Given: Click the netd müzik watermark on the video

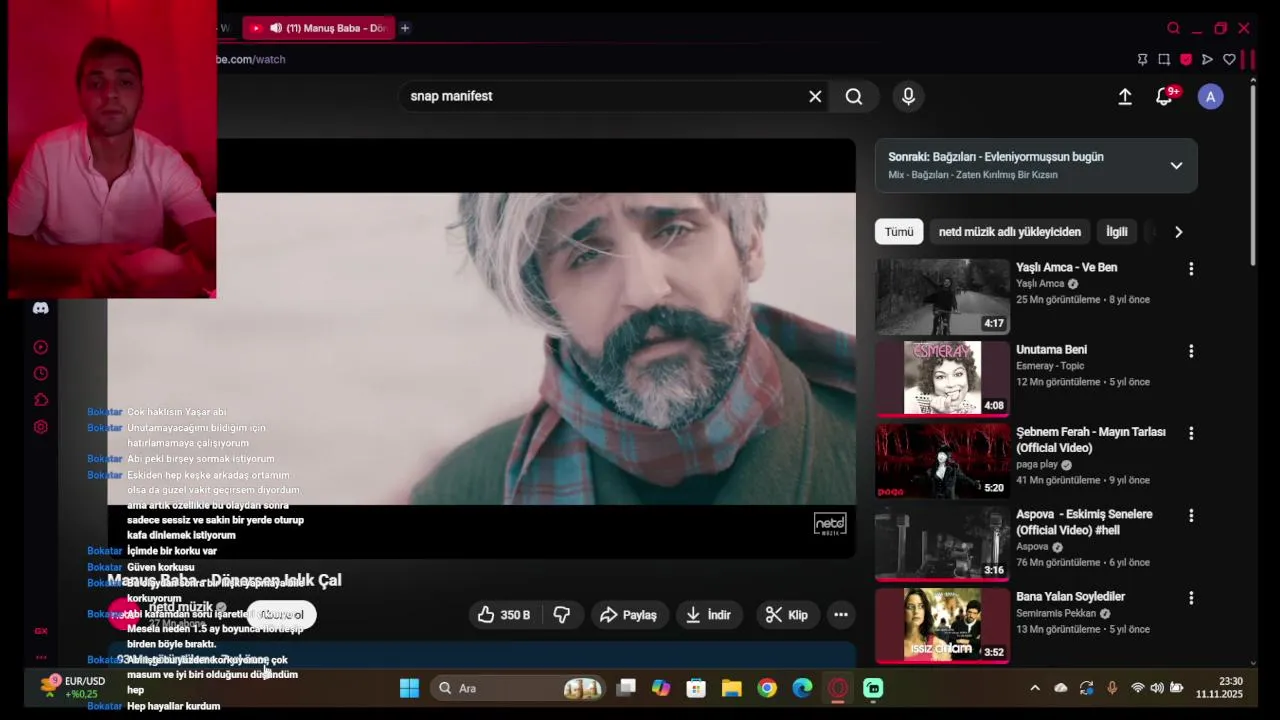Looking at the screenshot, I should [x=830, y=524].
